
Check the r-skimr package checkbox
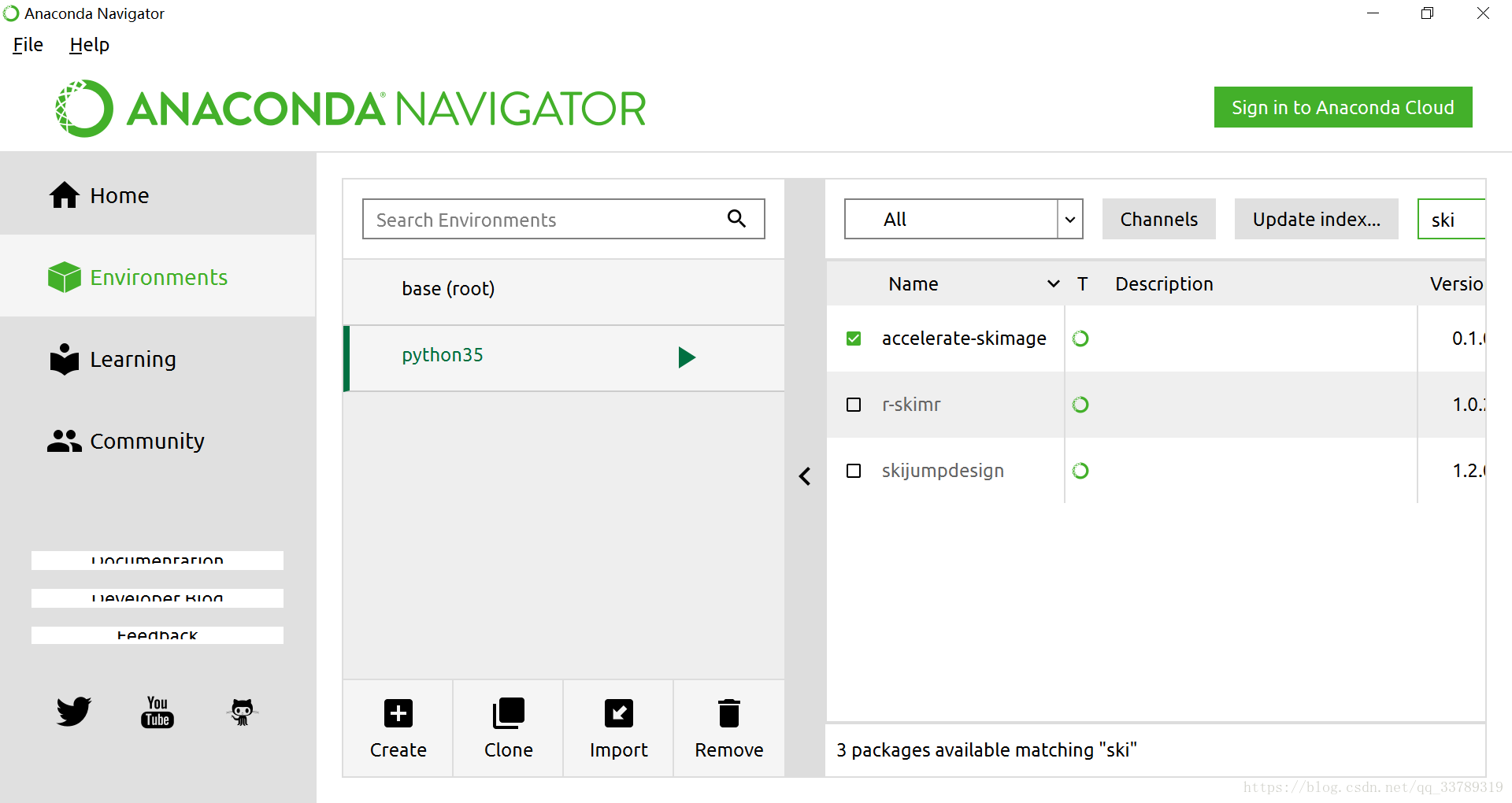pos(854,405)
